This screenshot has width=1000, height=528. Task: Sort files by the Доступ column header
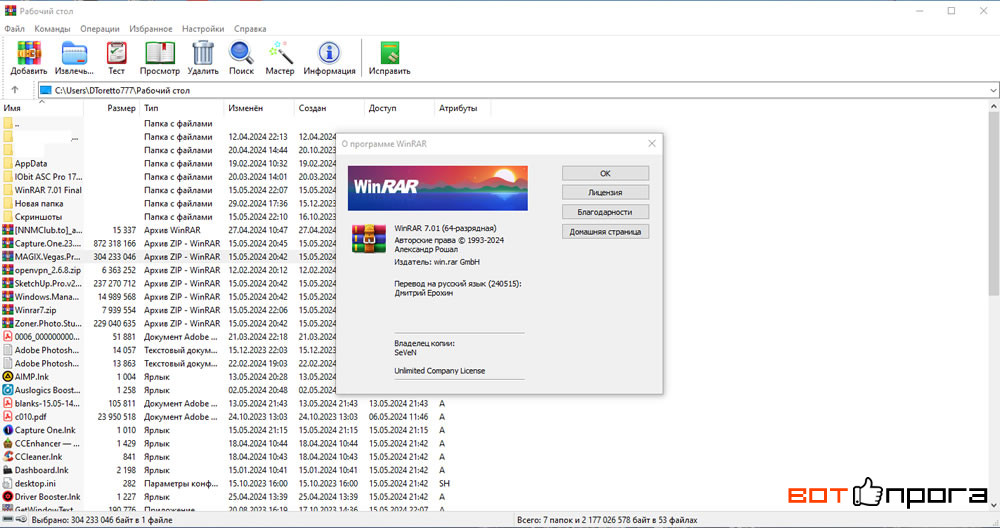click(x=399, y=108)
